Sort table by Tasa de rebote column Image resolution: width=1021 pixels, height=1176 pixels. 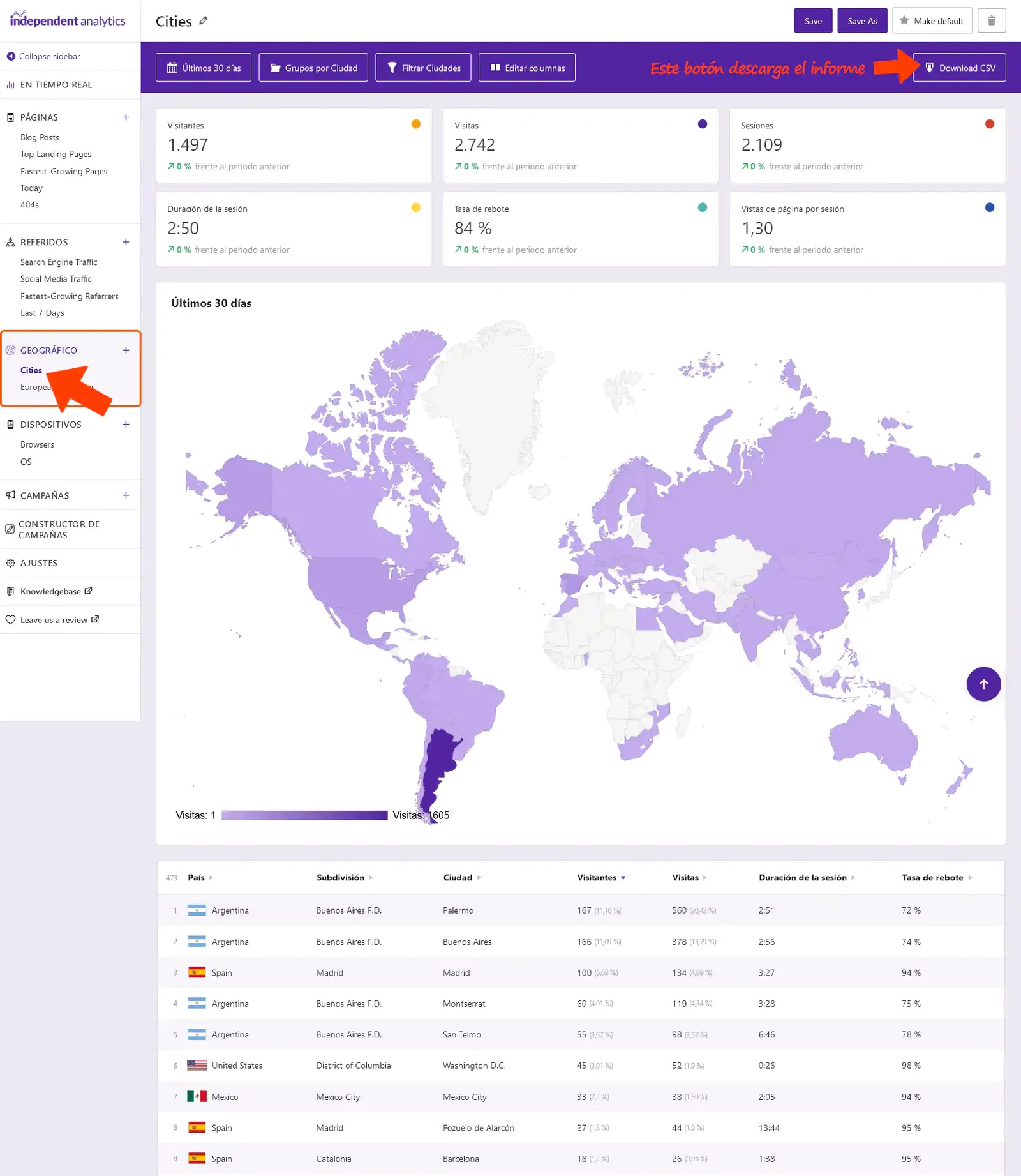[x=937, y=878]
